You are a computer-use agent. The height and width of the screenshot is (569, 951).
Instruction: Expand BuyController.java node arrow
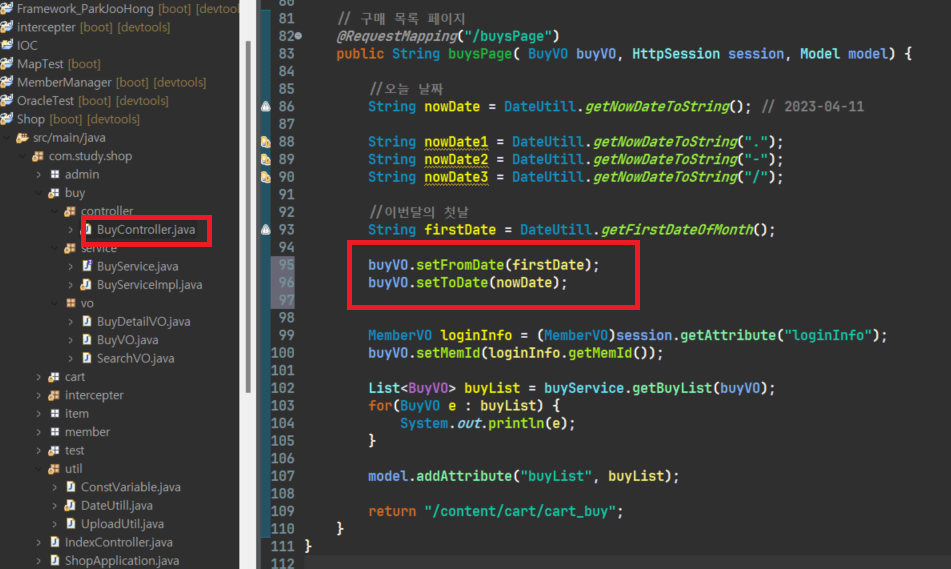click(x=70, y=230)
